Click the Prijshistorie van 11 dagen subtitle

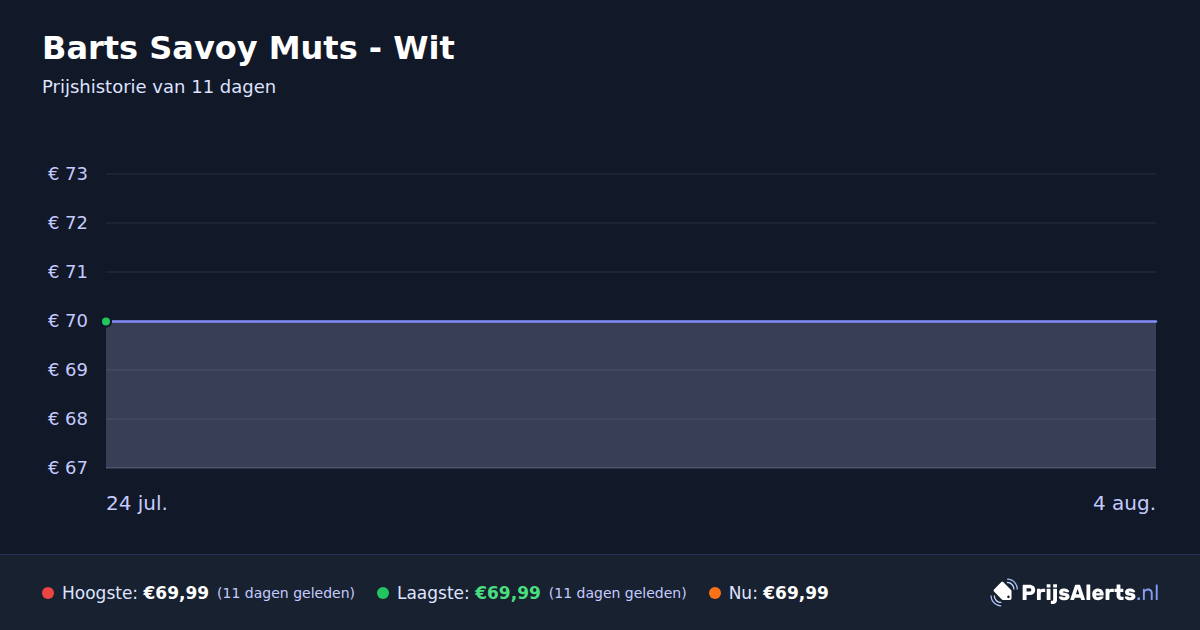[159, 87]
